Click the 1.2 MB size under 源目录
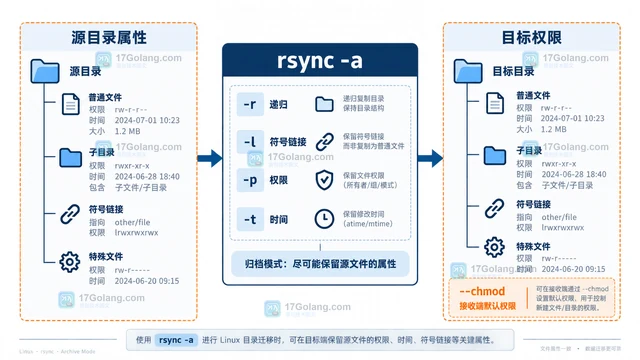 pyautogui.click(x=127, y=131)
